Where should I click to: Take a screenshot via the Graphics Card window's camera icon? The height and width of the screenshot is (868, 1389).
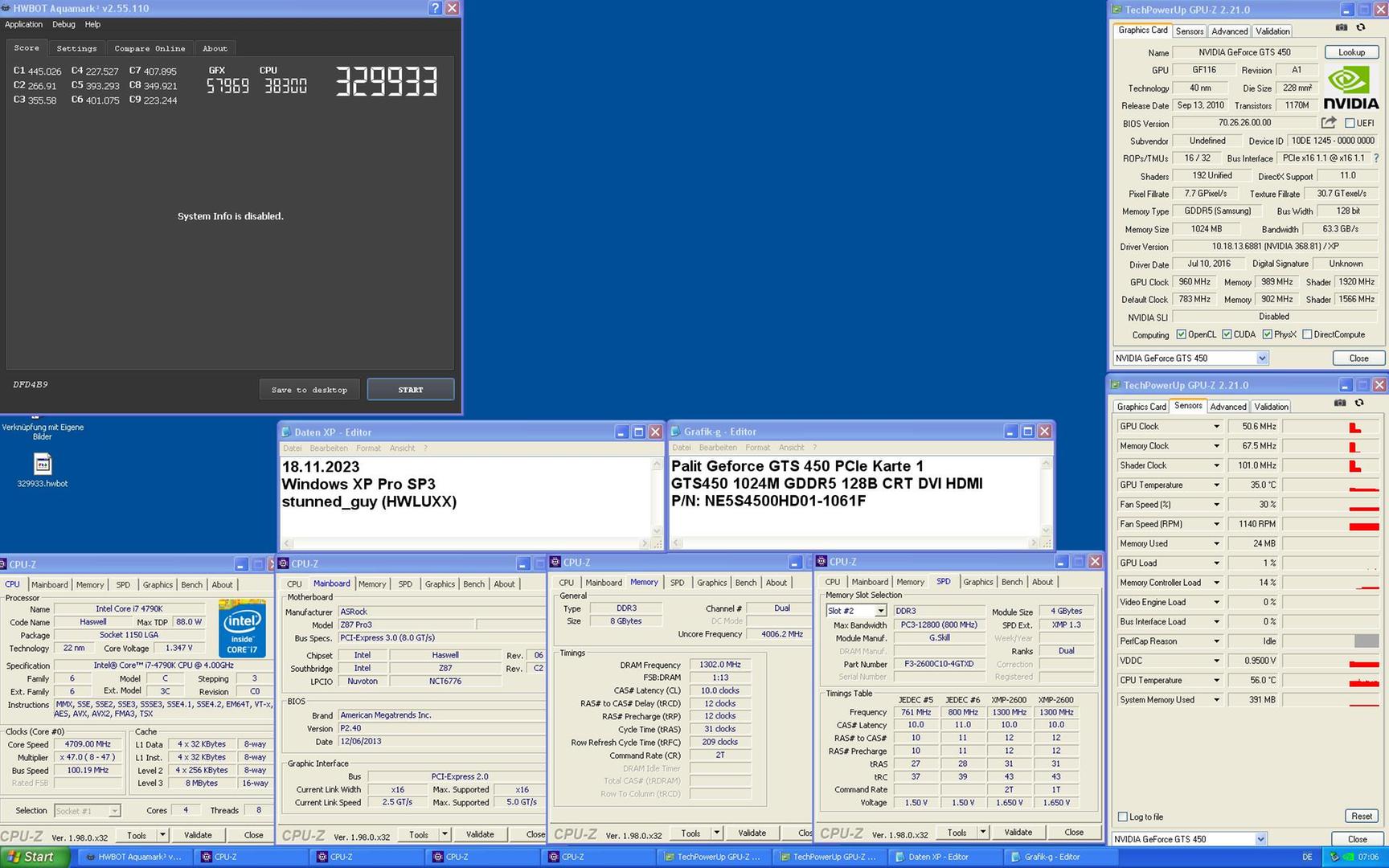(1342, 27)
